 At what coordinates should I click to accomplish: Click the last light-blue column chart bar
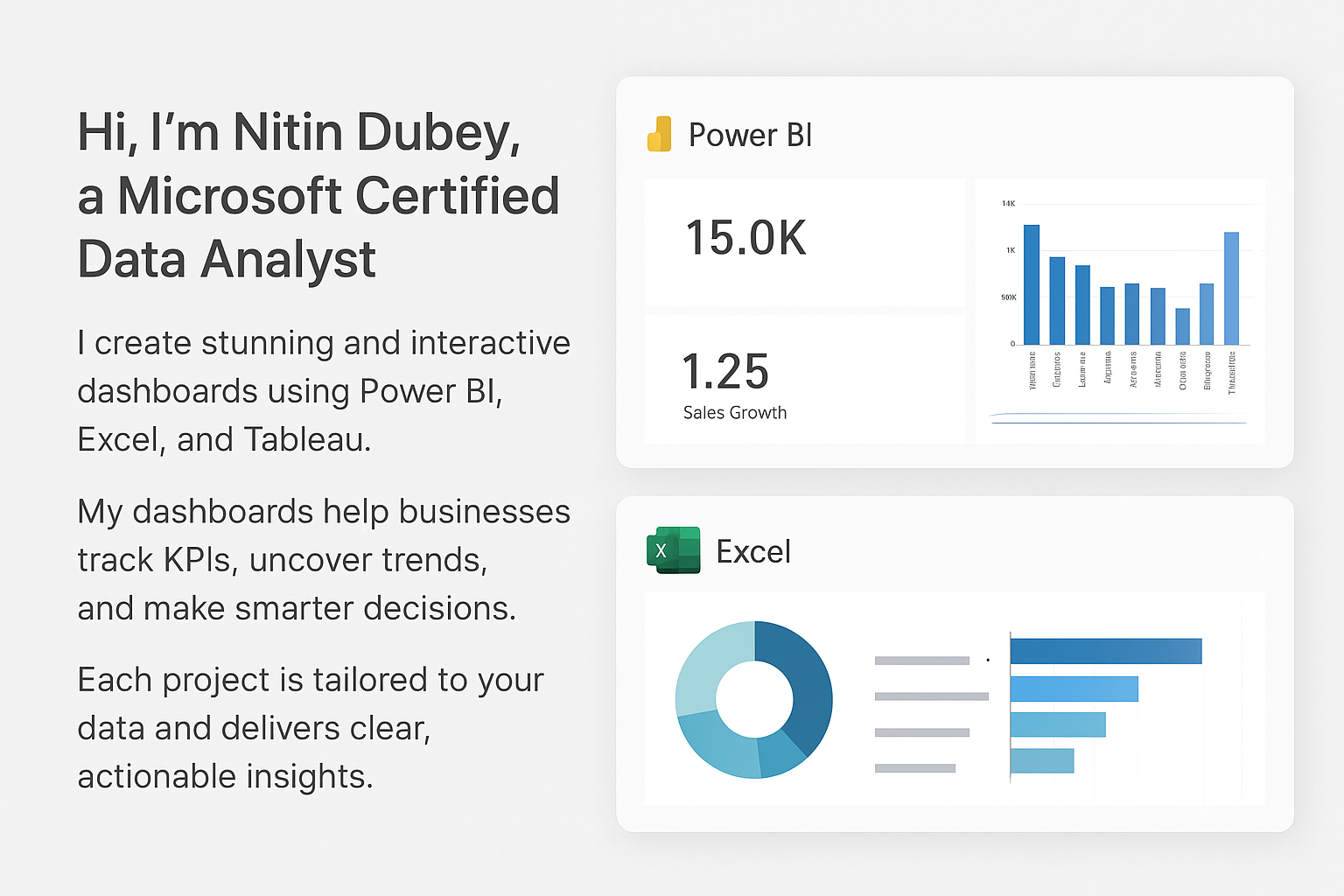pos(1231,288)
